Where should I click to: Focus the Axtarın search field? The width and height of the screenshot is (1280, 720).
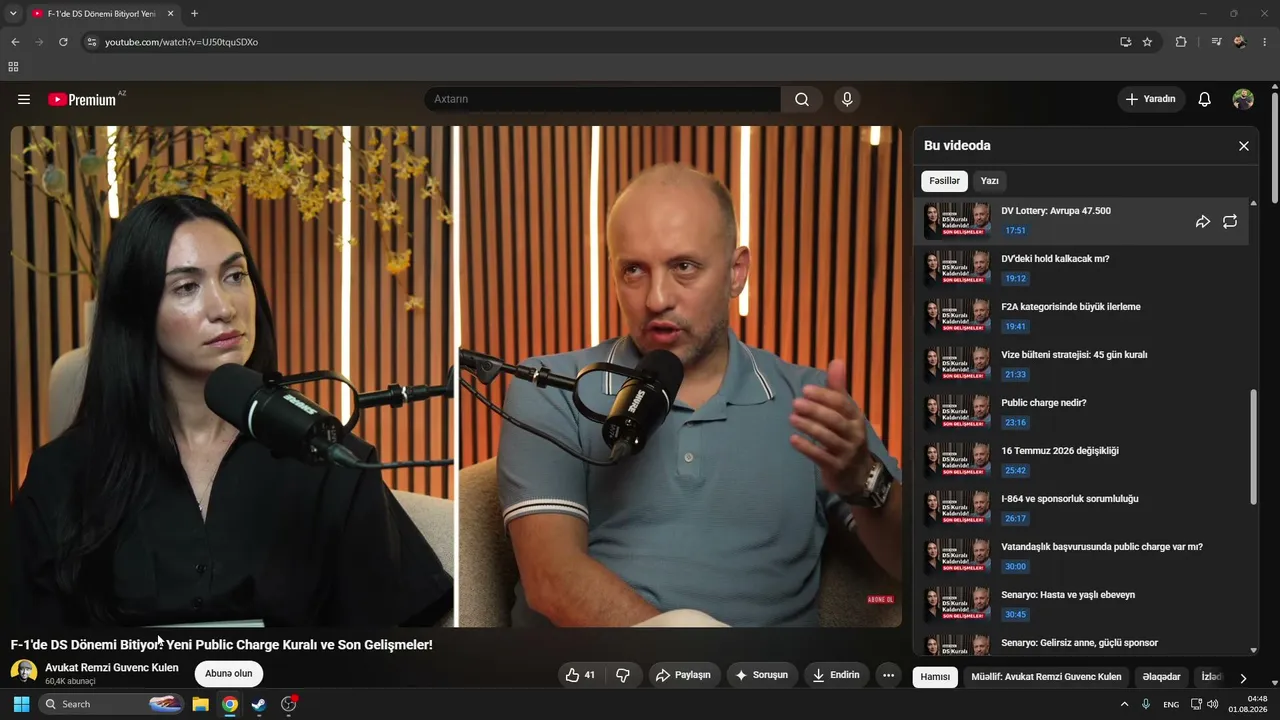coord(602,99)
